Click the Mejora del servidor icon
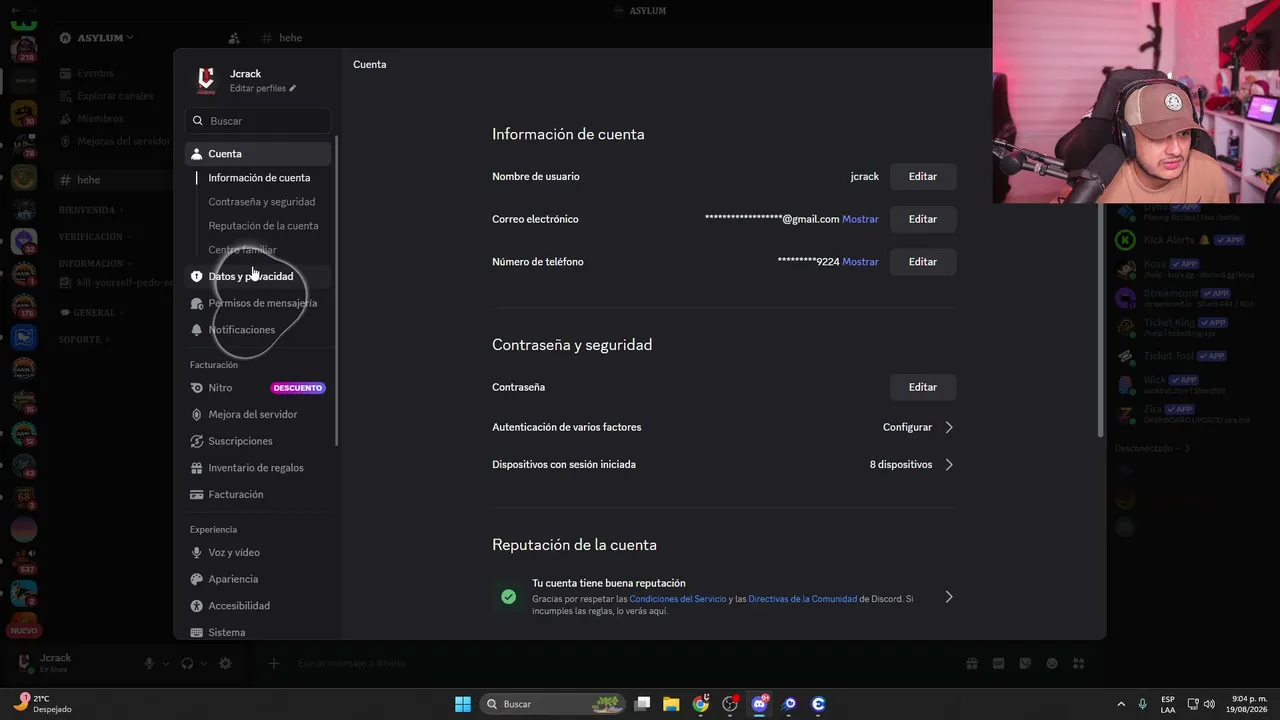The width and height of the screenshot is (1280, 720). [197, 415]
